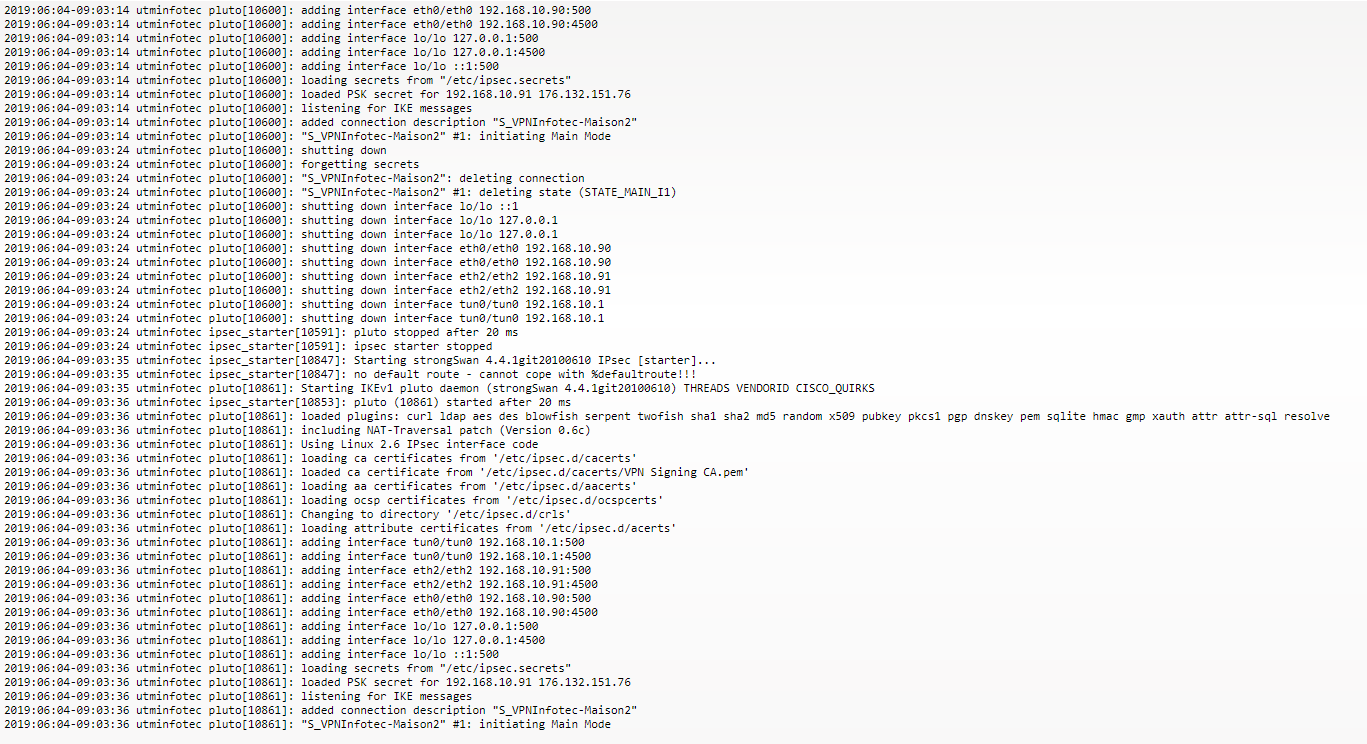Select the 'Starting IKEv1 pluto daemon' line
The width and height of the screenshot is (1367, 744).
(440, 388)
